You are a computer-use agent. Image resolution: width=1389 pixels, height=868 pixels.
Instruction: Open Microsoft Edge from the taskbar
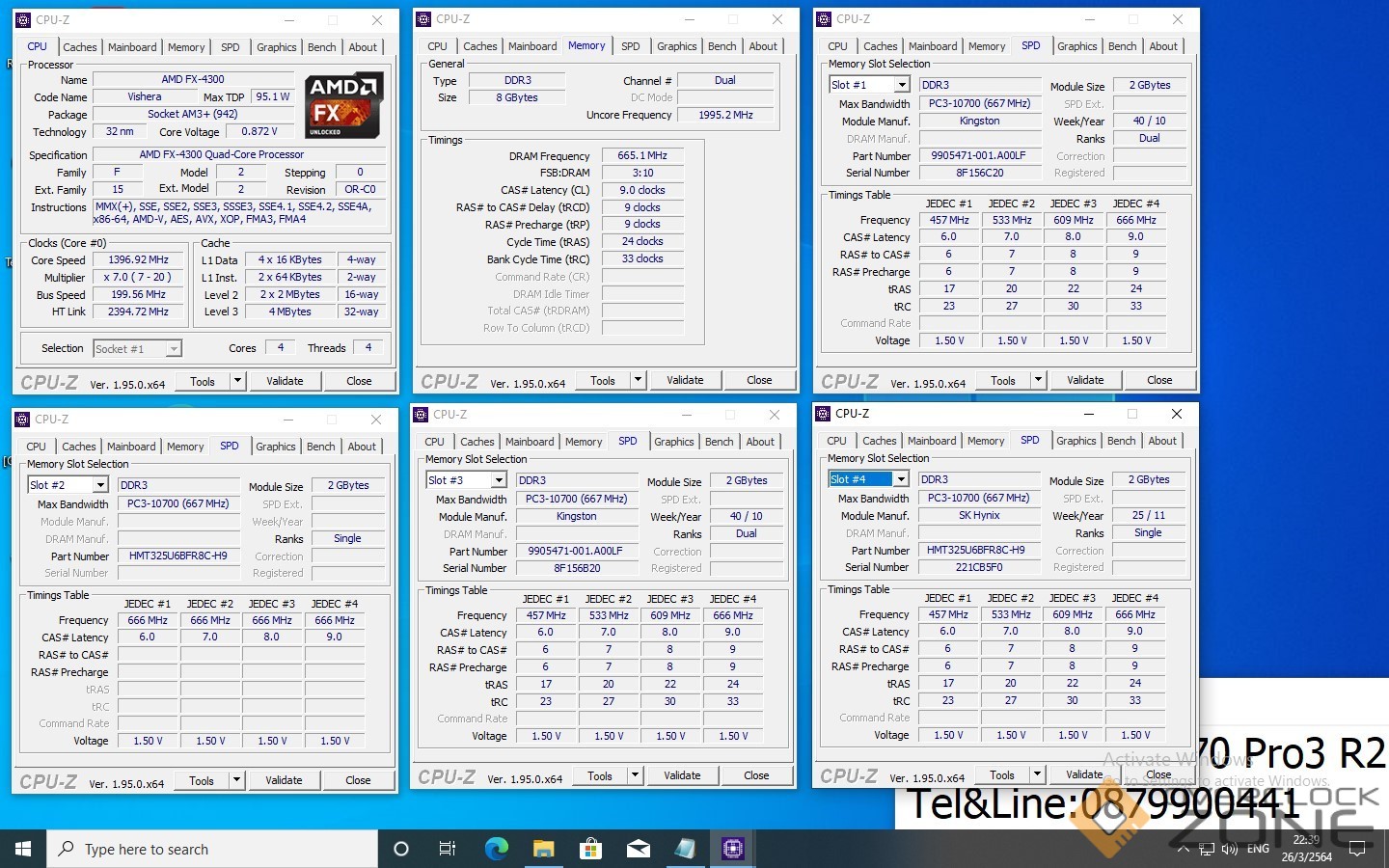(496, 849)
